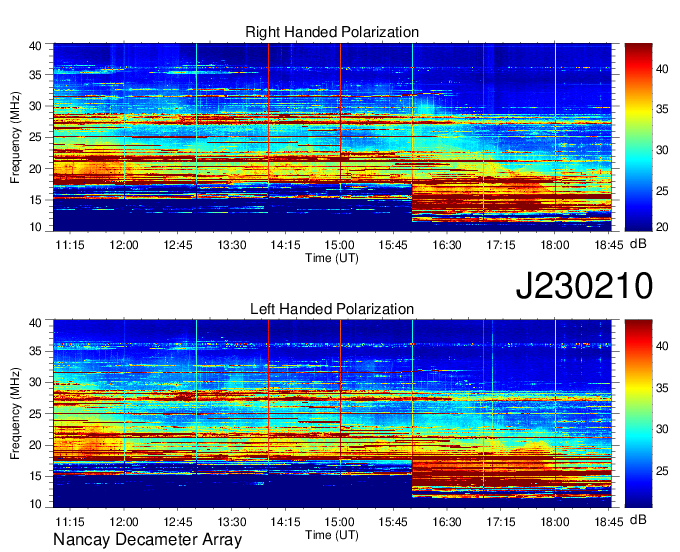Click 12:00 time tick under Left Handed plot

click(x=124, y=522)
